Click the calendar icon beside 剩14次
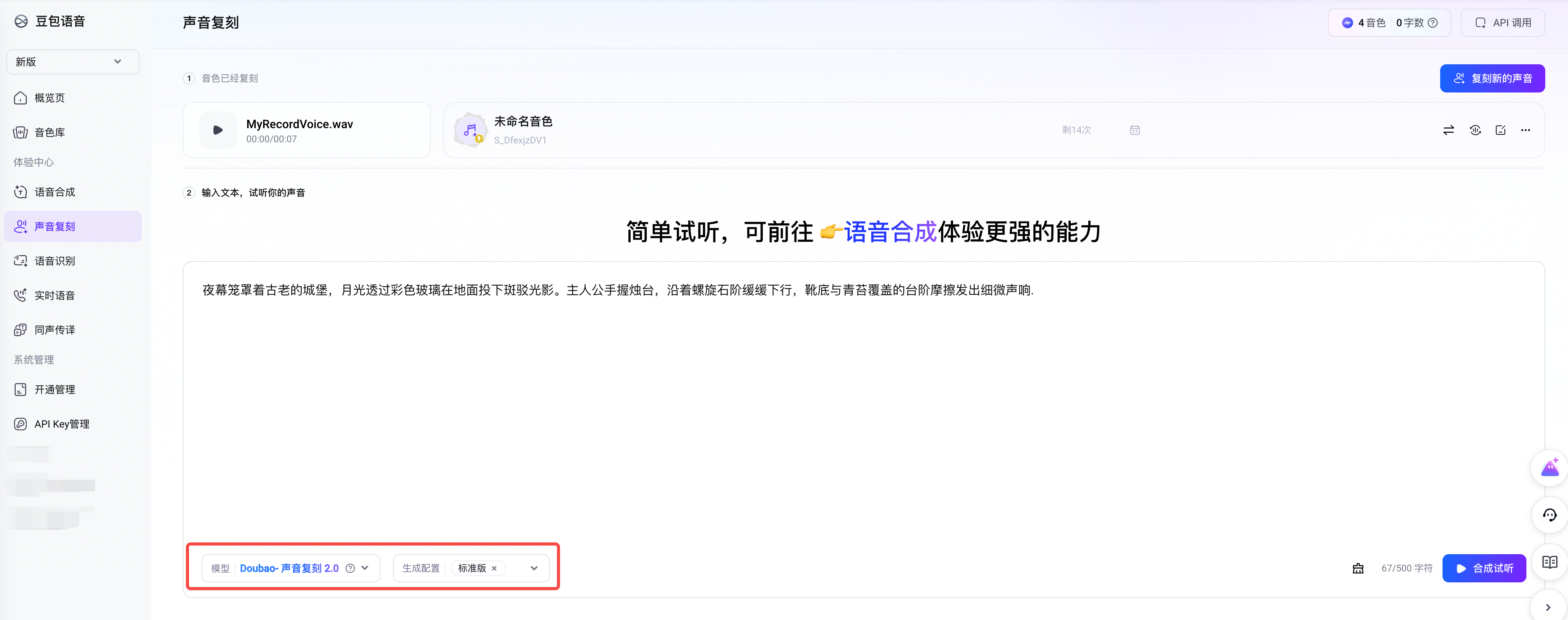The width and height of the screenshot is (1568, 620). coord(1135,130)
